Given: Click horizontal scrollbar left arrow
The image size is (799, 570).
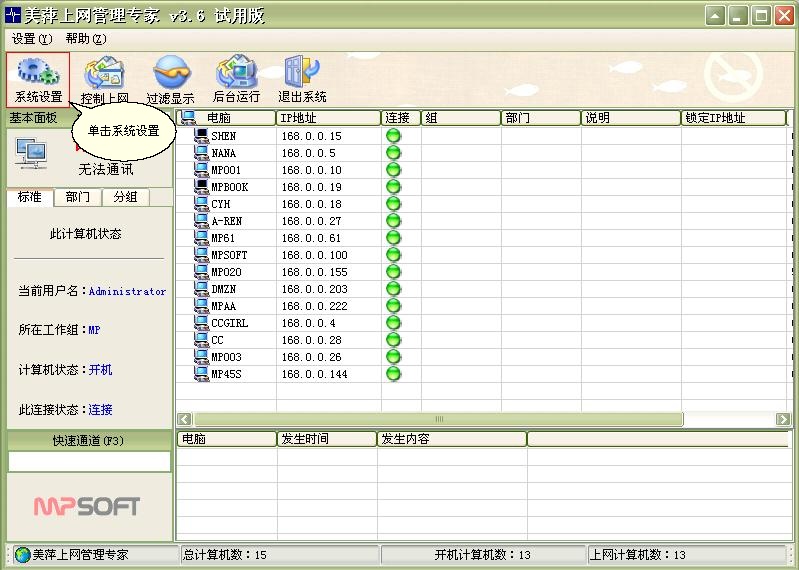Looking at the screenshot, I should click(184, 419).
